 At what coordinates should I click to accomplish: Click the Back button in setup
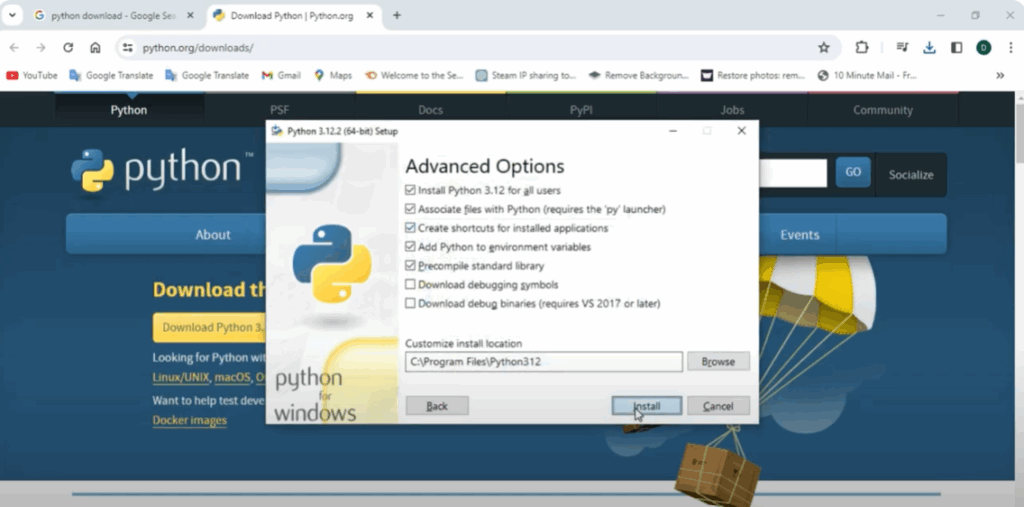[437, 406]
